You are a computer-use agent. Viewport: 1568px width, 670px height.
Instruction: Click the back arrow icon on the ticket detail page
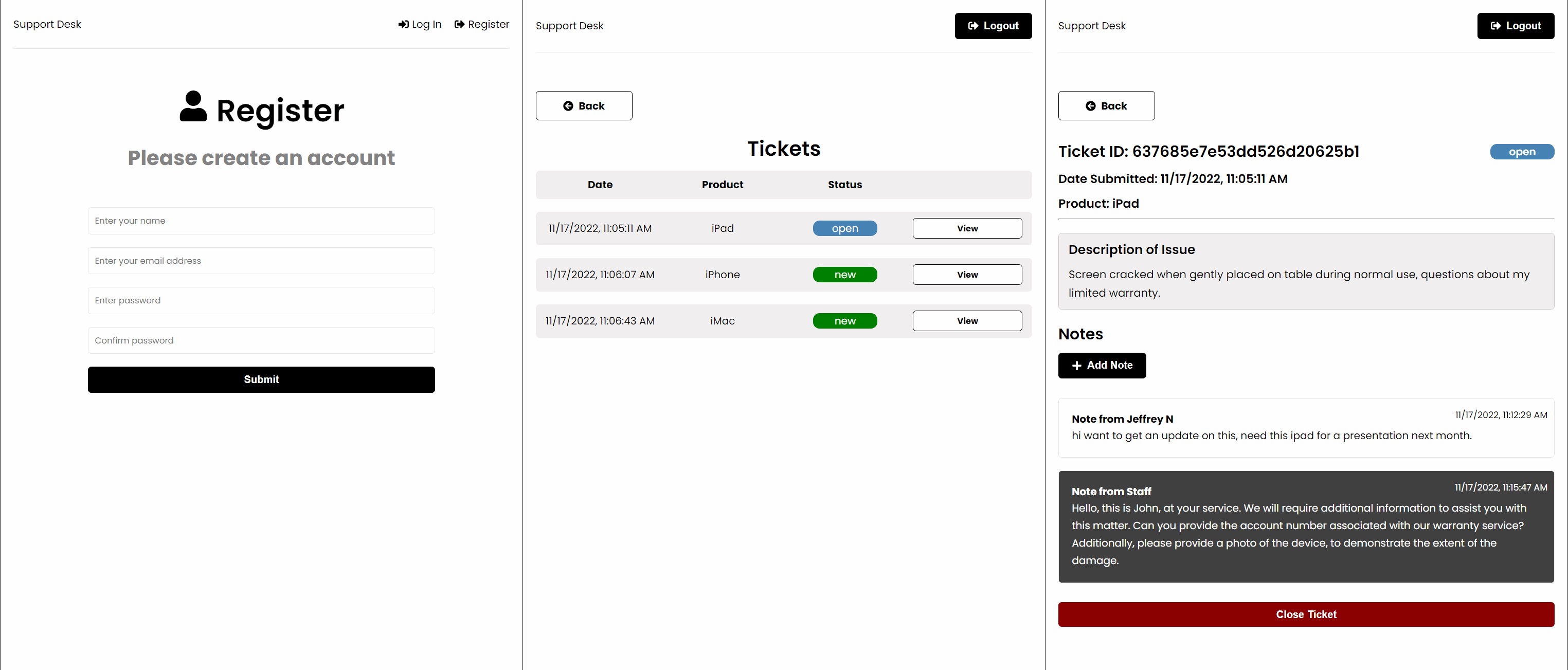tap(1090, 106)
